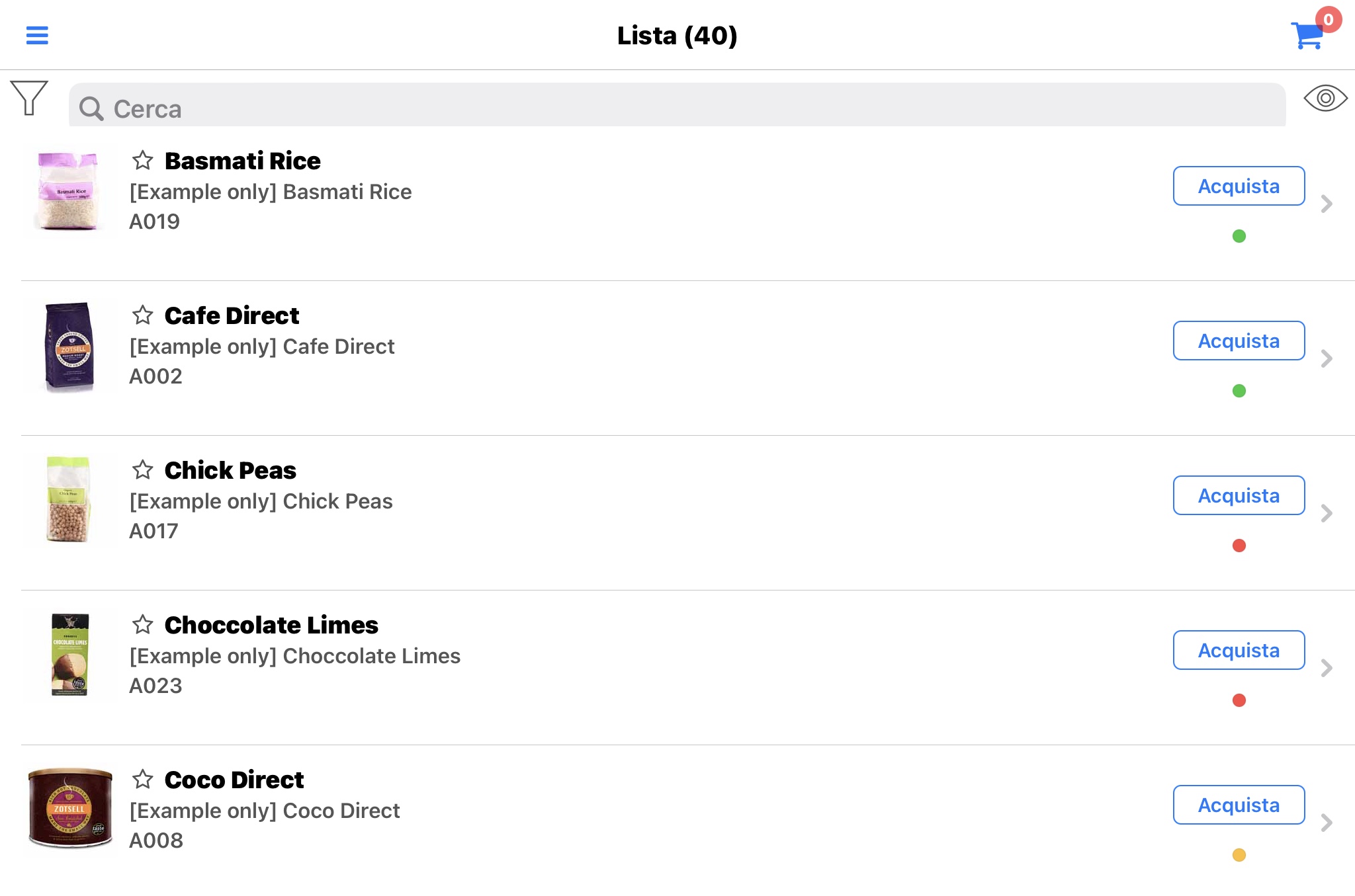Click the search magnifier icon
The image size is (1355, 896).
pyautogui.click(x=91, y=108)
